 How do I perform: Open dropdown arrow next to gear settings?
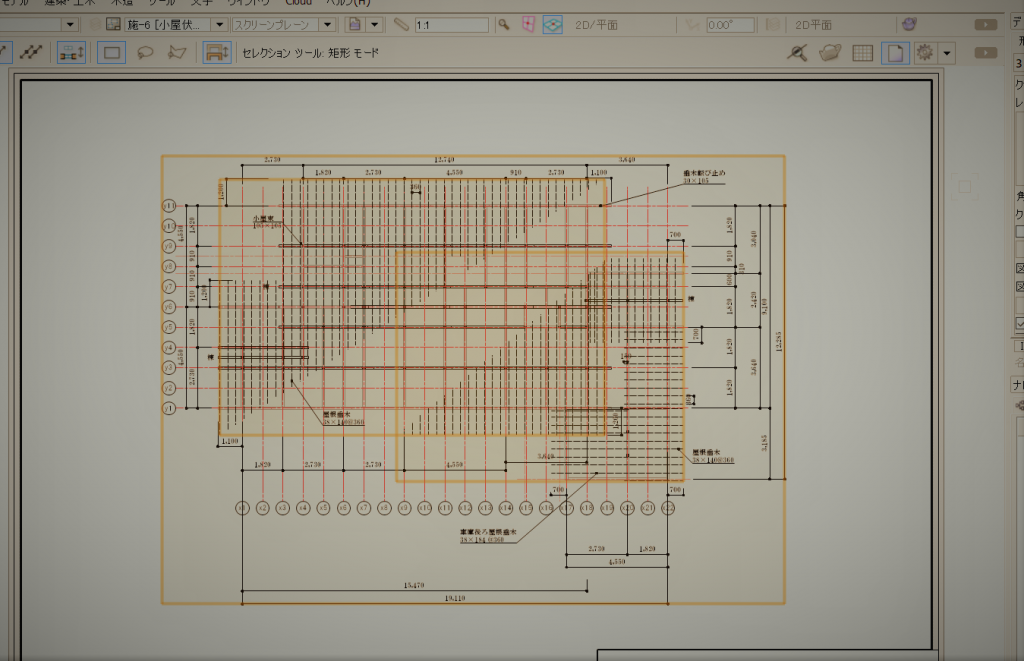tap(946, 53)
